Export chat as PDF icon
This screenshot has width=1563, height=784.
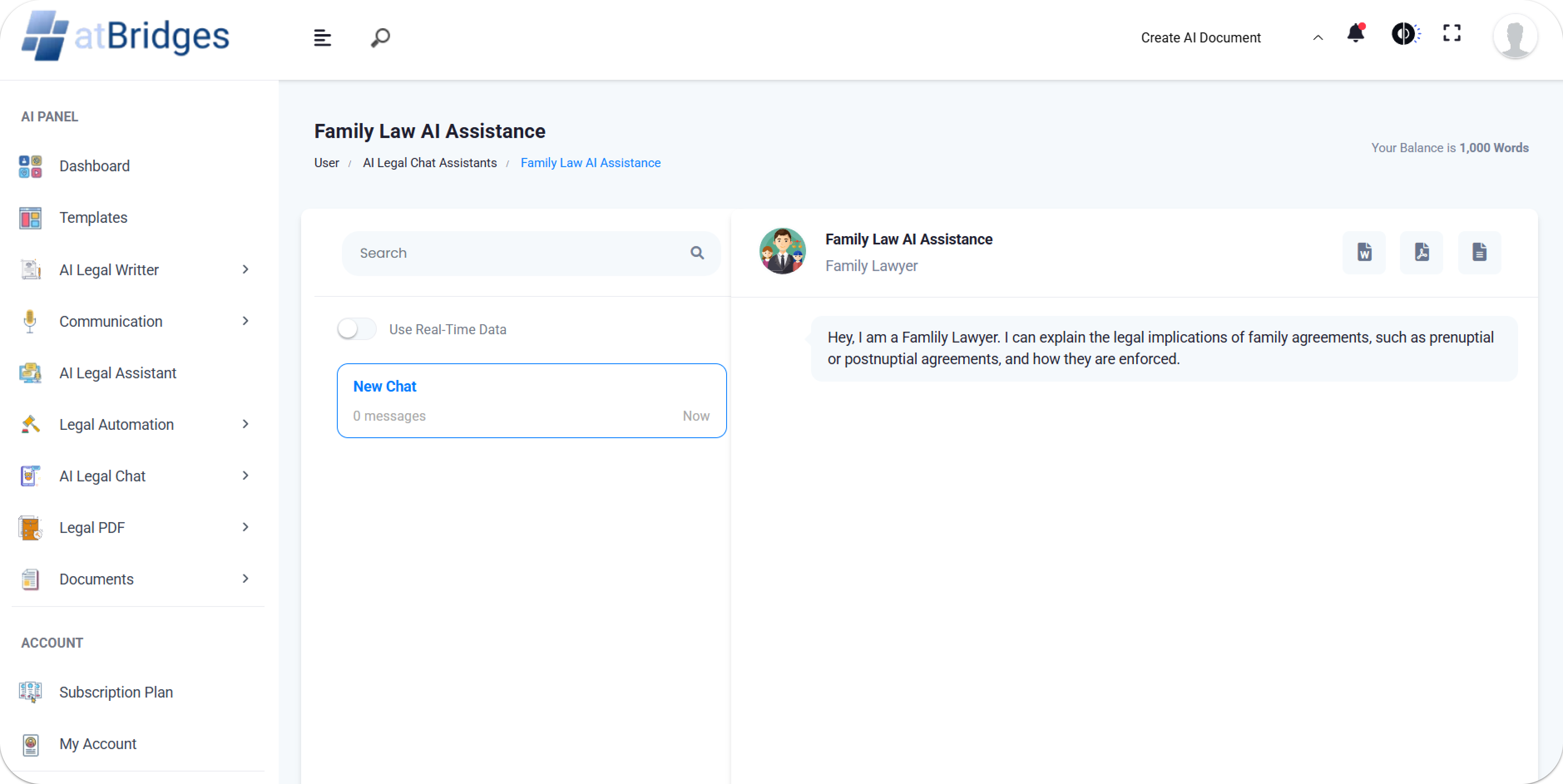1422,252
